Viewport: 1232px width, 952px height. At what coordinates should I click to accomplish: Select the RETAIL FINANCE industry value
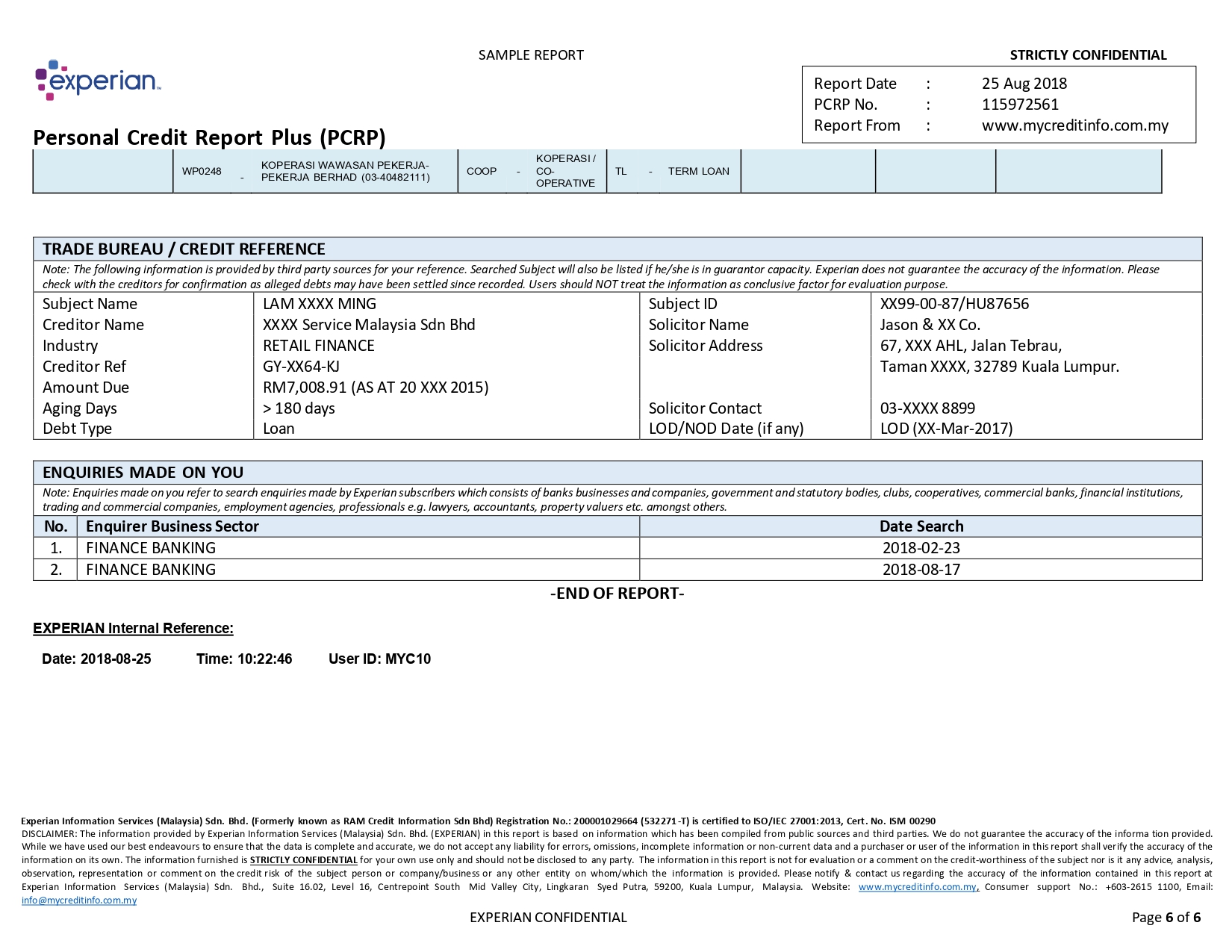[319, 346]
